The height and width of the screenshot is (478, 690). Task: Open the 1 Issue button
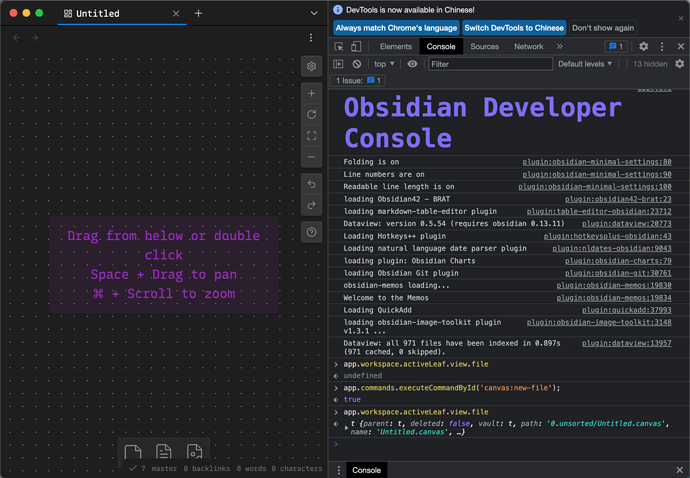[358, 81]
